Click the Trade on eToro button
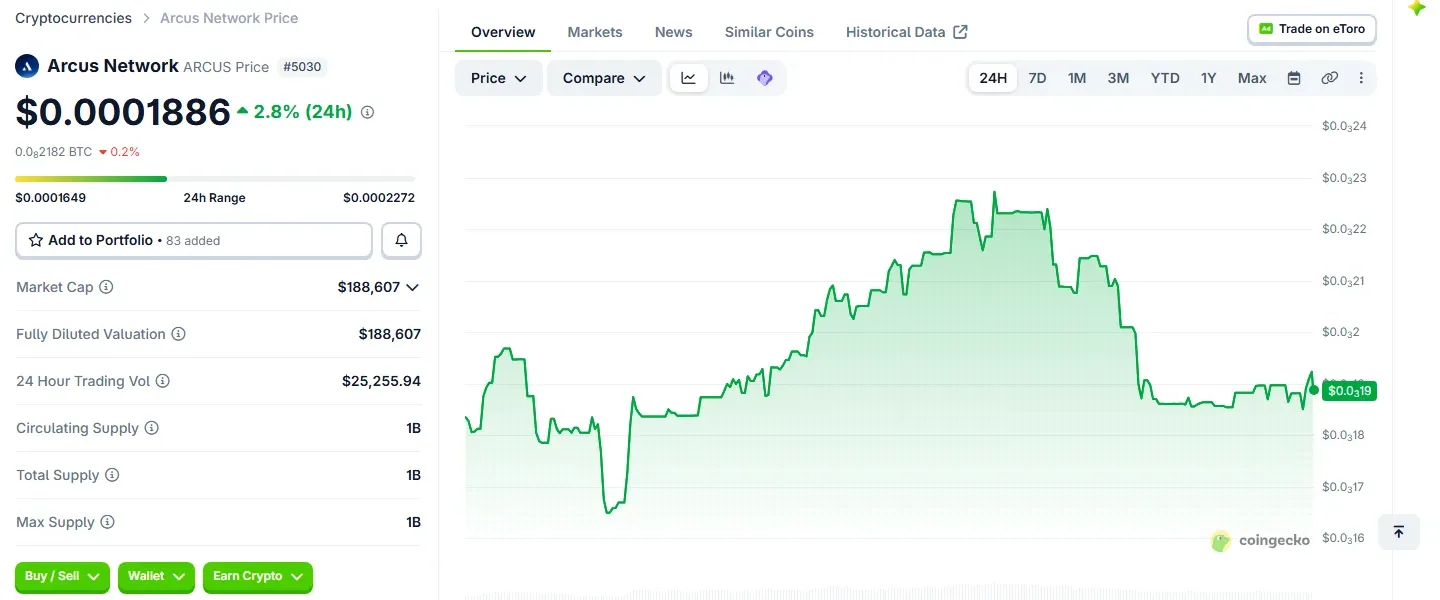This screenshot has height=600, width=1440. [x=1312, y=29]
